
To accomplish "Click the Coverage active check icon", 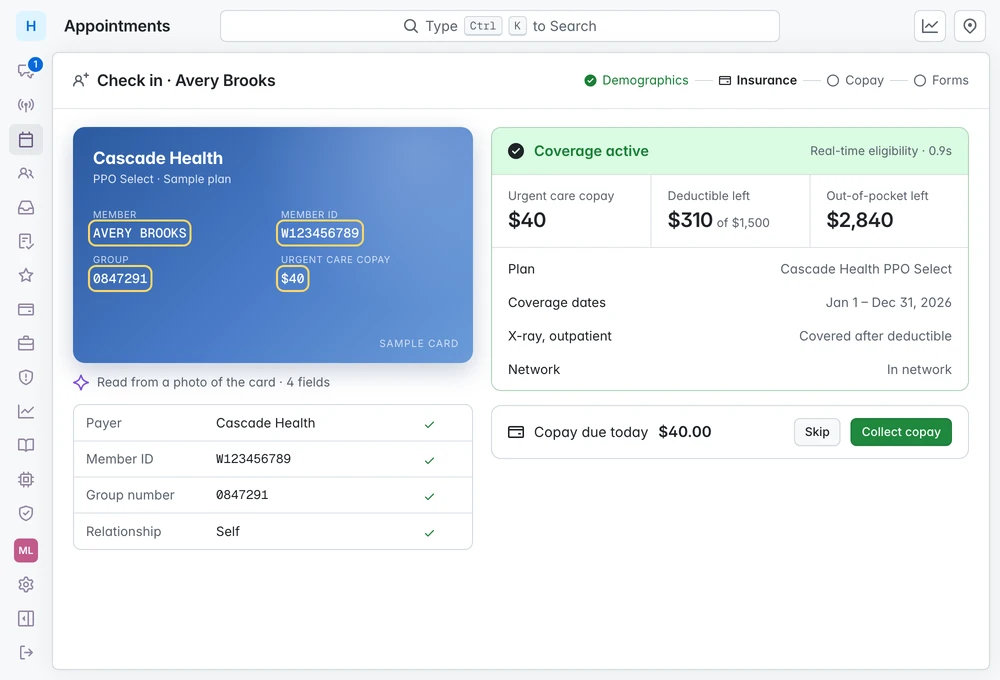I will [x=516, y=151].
